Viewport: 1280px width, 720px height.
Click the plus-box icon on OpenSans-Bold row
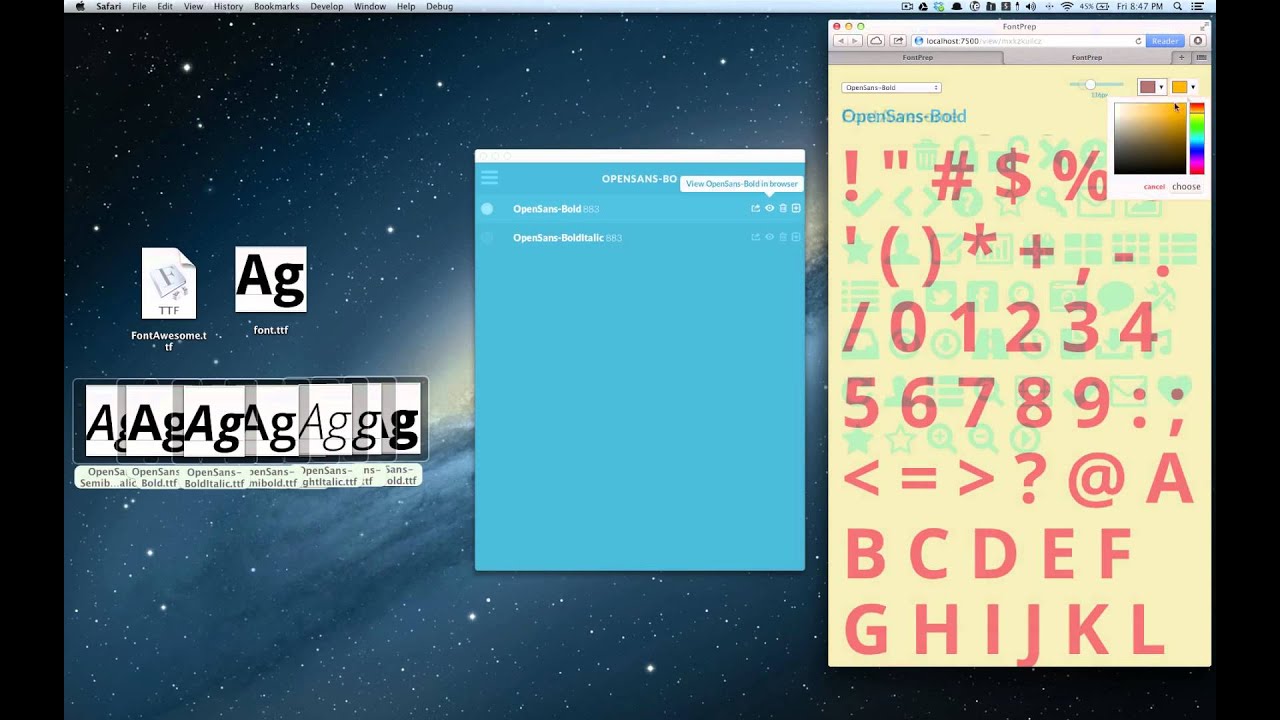[796, 208]
